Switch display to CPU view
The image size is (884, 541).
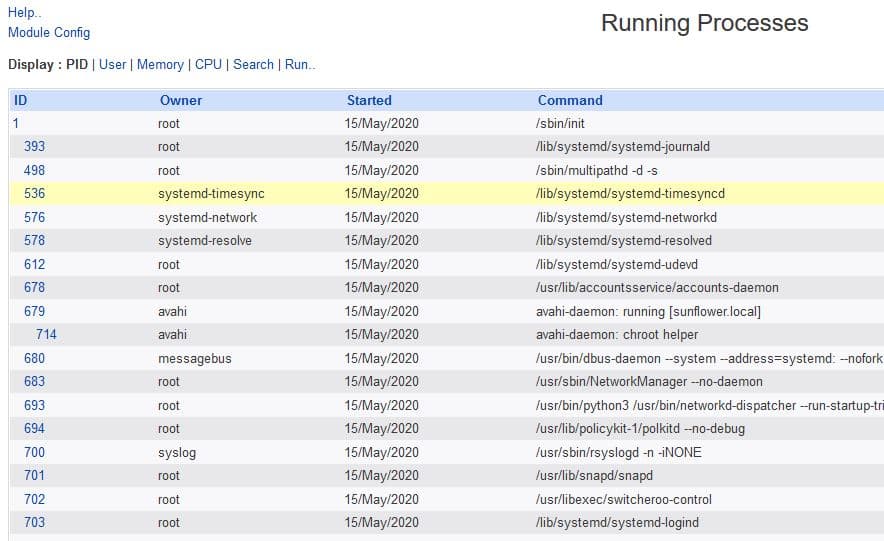(208, 64)
